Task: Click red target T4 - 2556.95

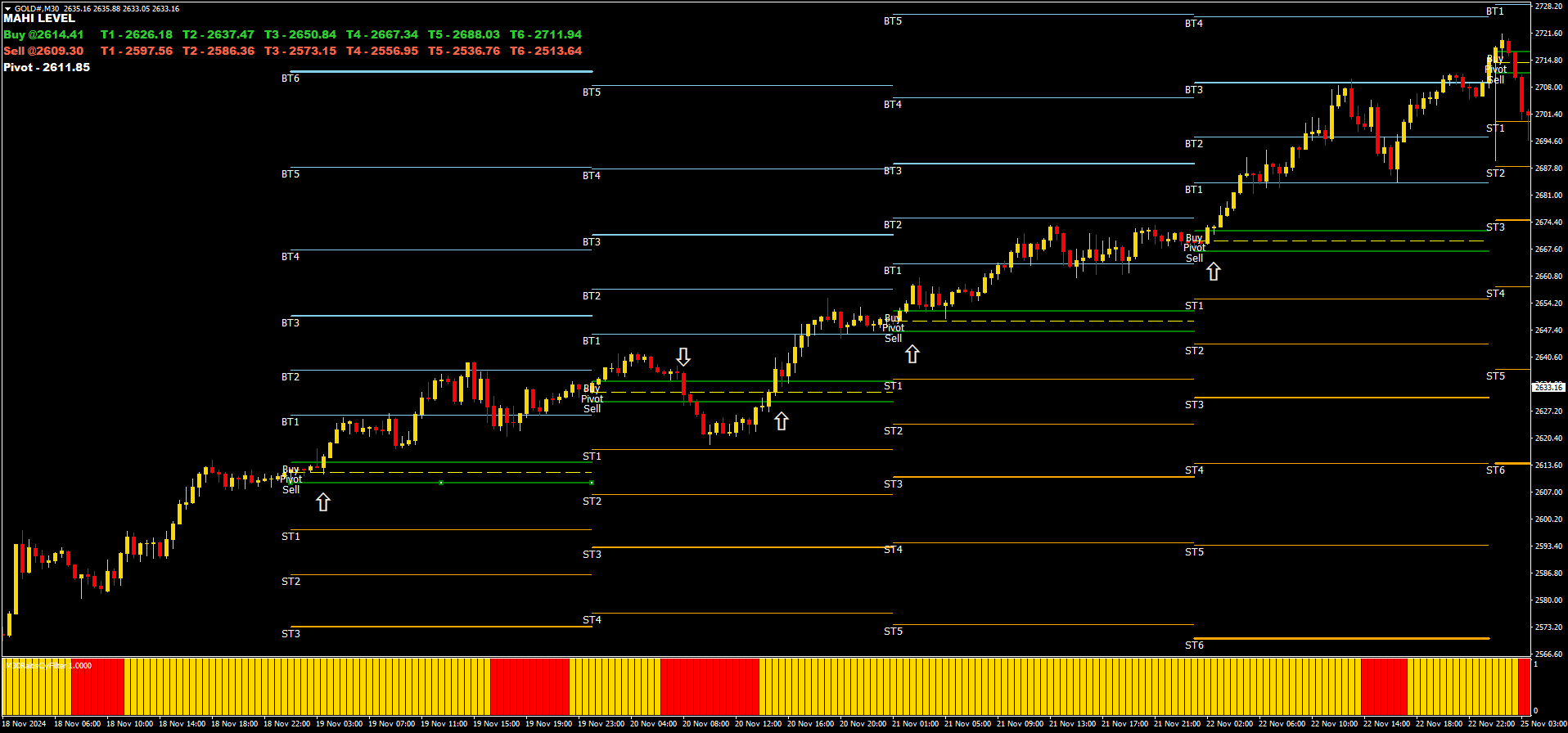Action: tap(381, 51)
